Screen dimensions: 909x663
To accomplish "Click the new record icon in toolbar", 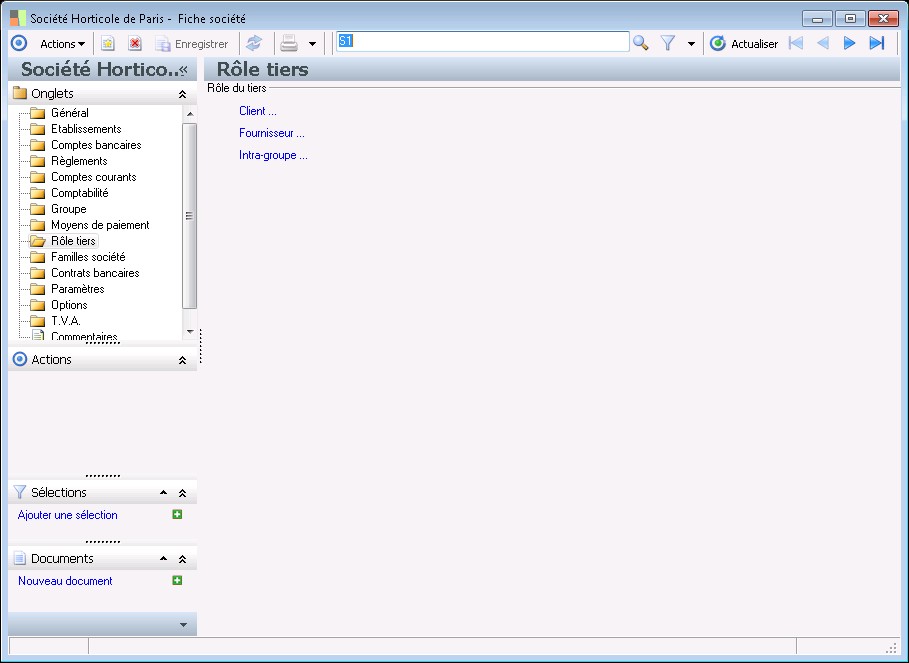I will tap(108, 43).
